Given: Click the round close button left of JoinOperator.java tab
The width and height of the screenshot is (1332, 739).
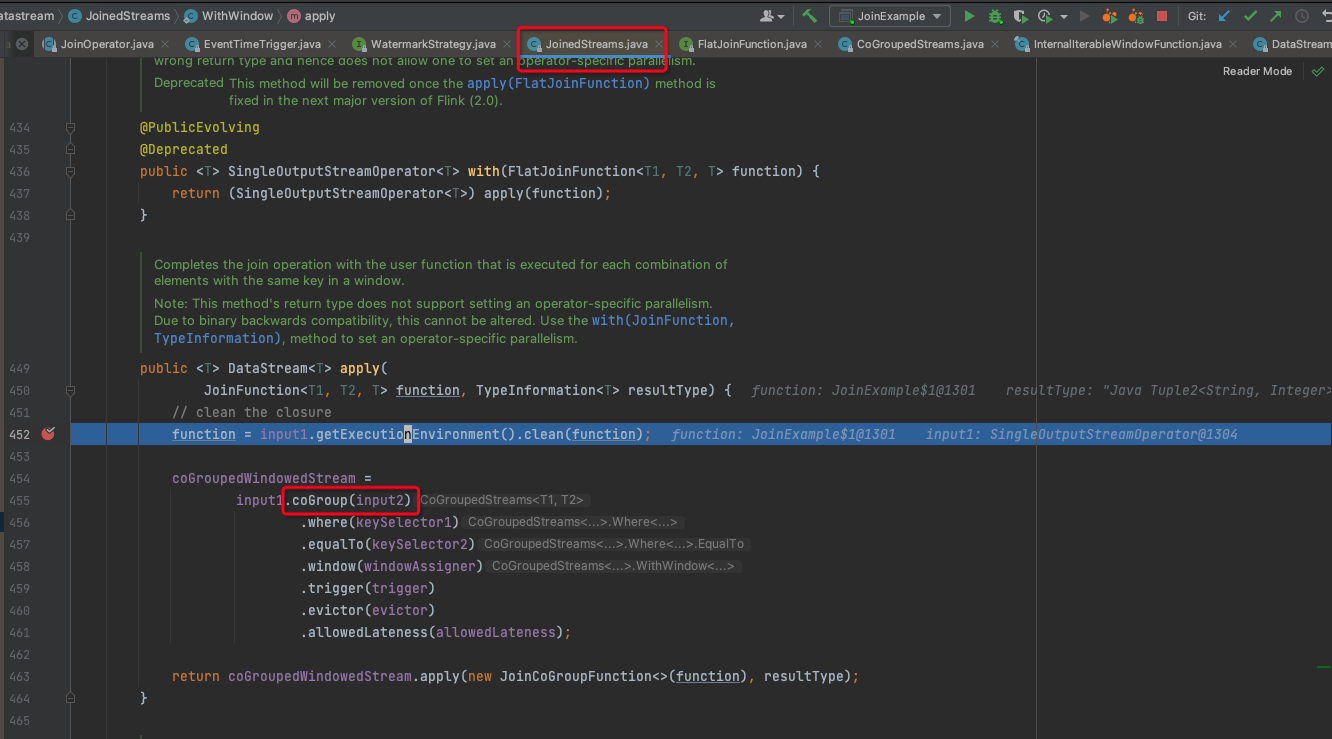Looking at the screenshot, I should pyautogui.click(x=21, y=45).
